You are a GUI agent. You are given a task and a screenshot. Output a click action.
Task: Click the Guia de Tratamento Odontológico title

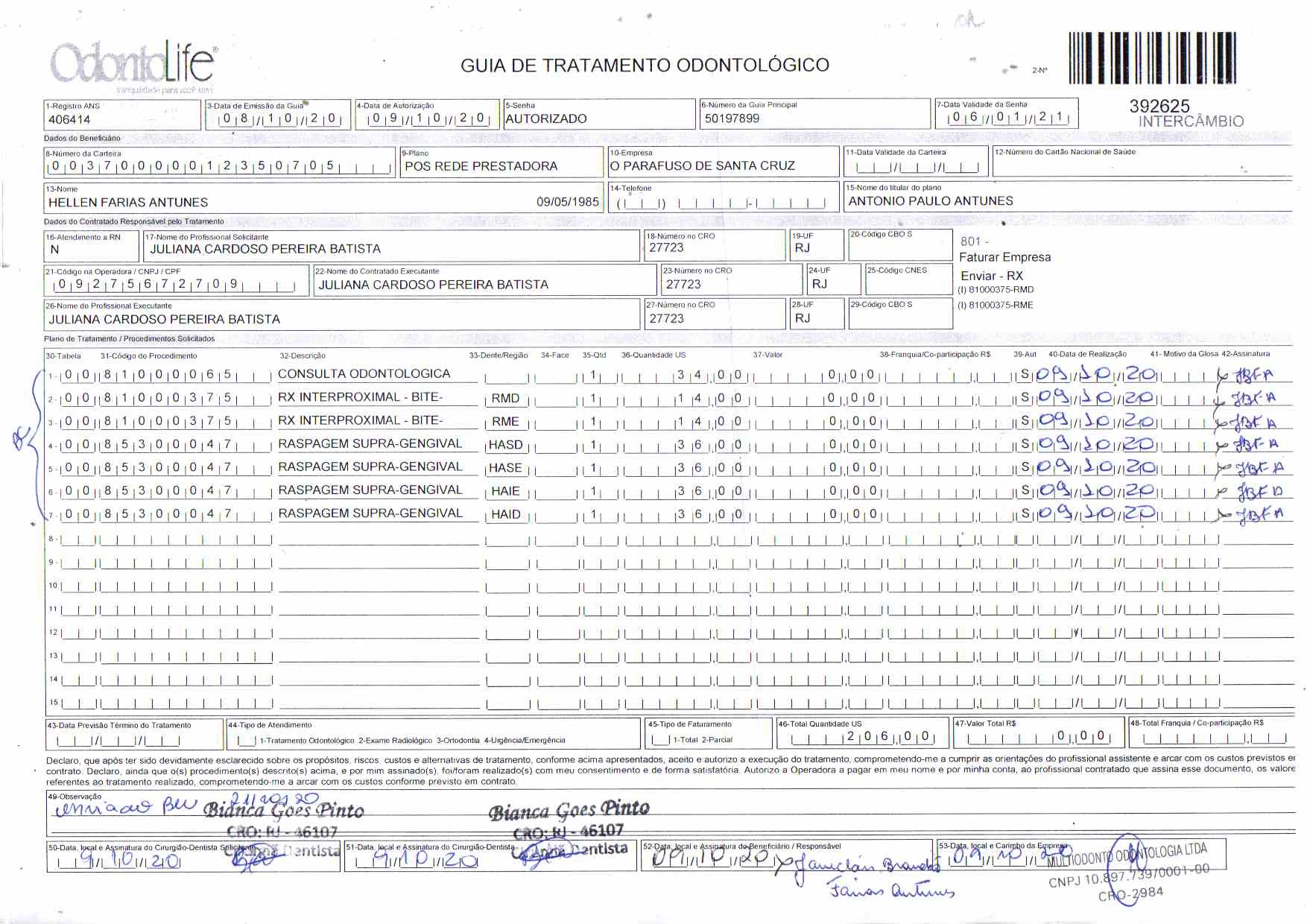[x=645, y=66]
